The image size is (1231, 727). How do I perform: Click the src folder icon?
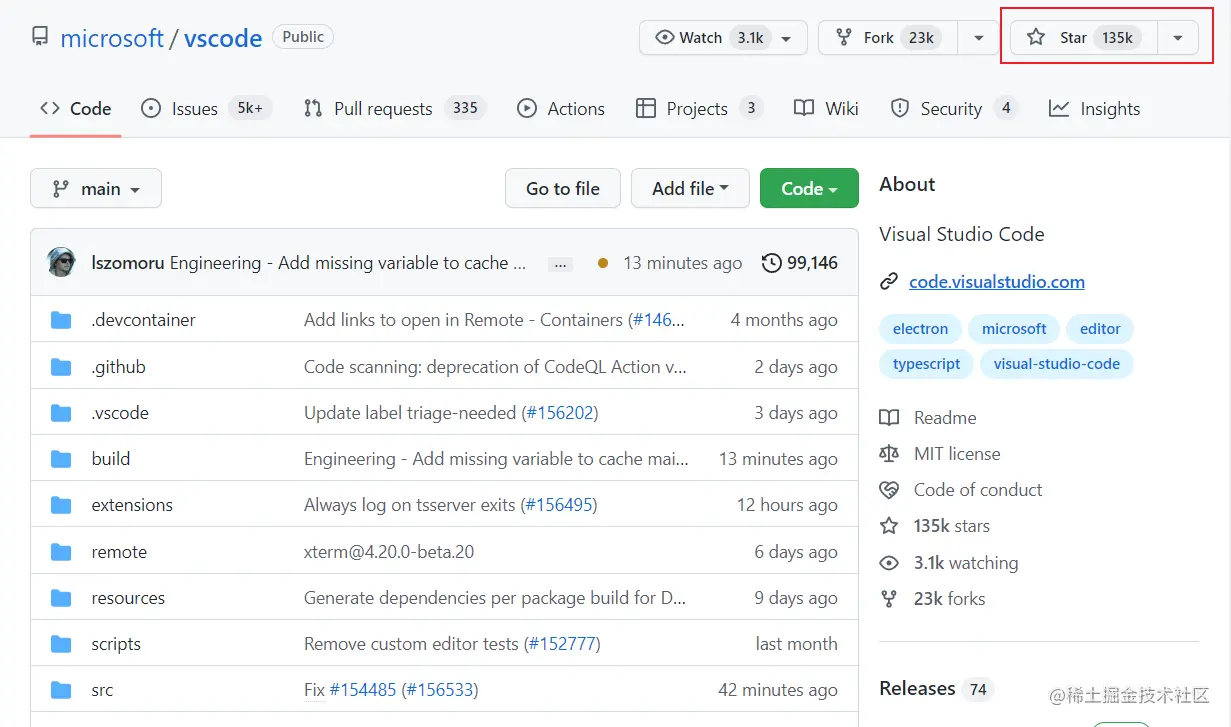coord(61,690)
